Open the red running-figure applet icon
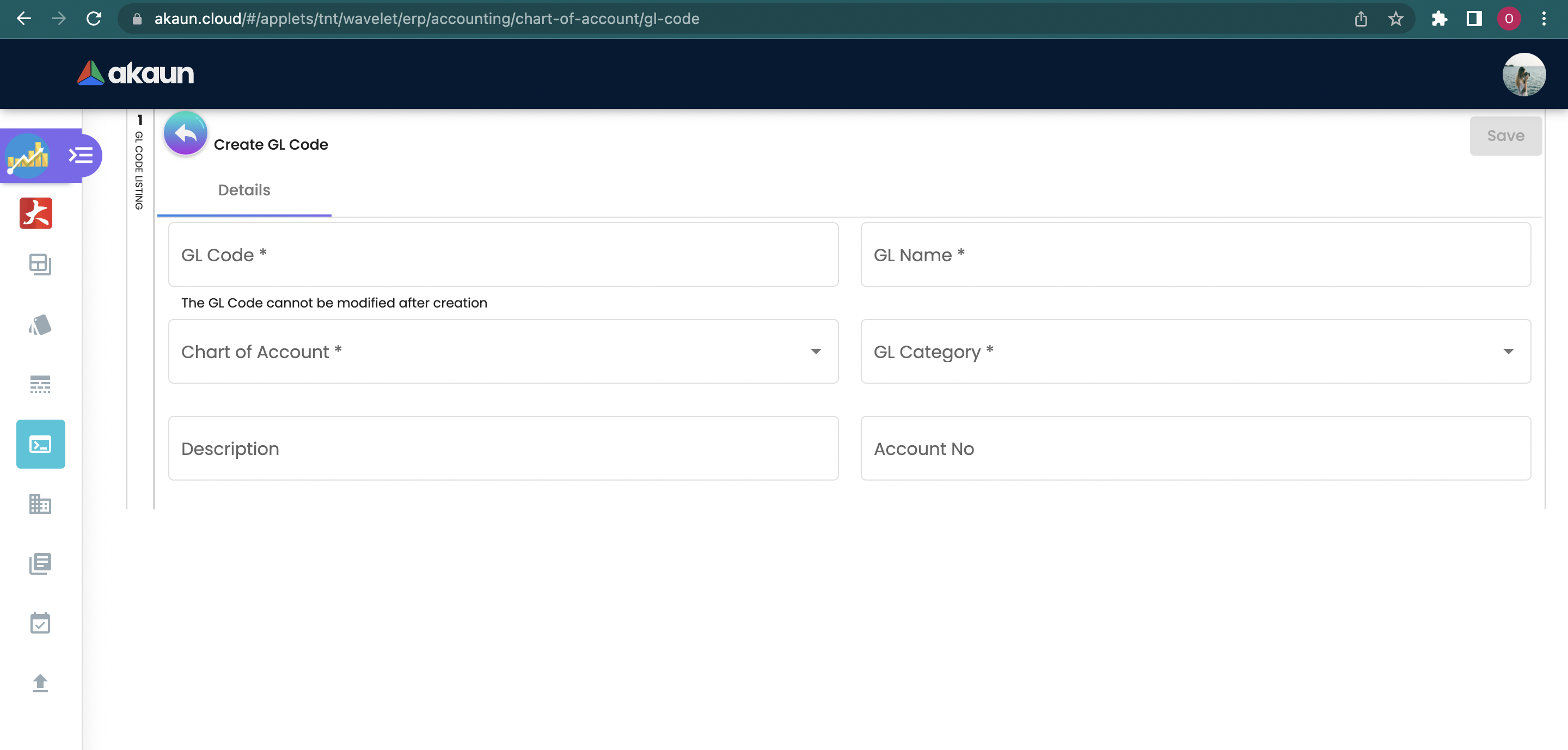Image resolution: width=1568 pixels, height=750 pixels. 36,213
